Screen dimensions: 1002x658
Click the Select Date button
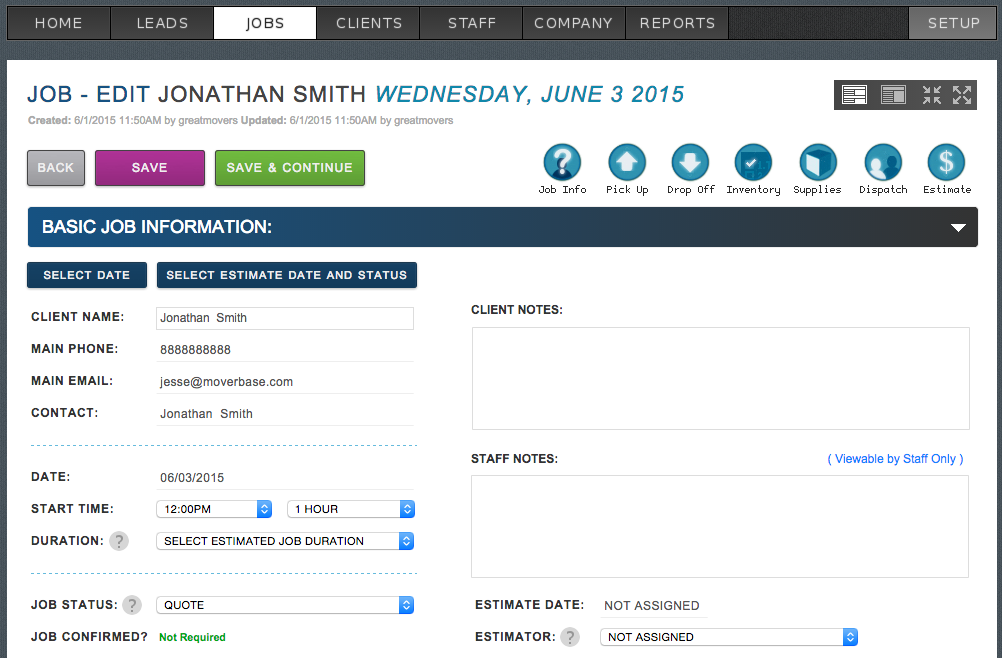point(87,275)
